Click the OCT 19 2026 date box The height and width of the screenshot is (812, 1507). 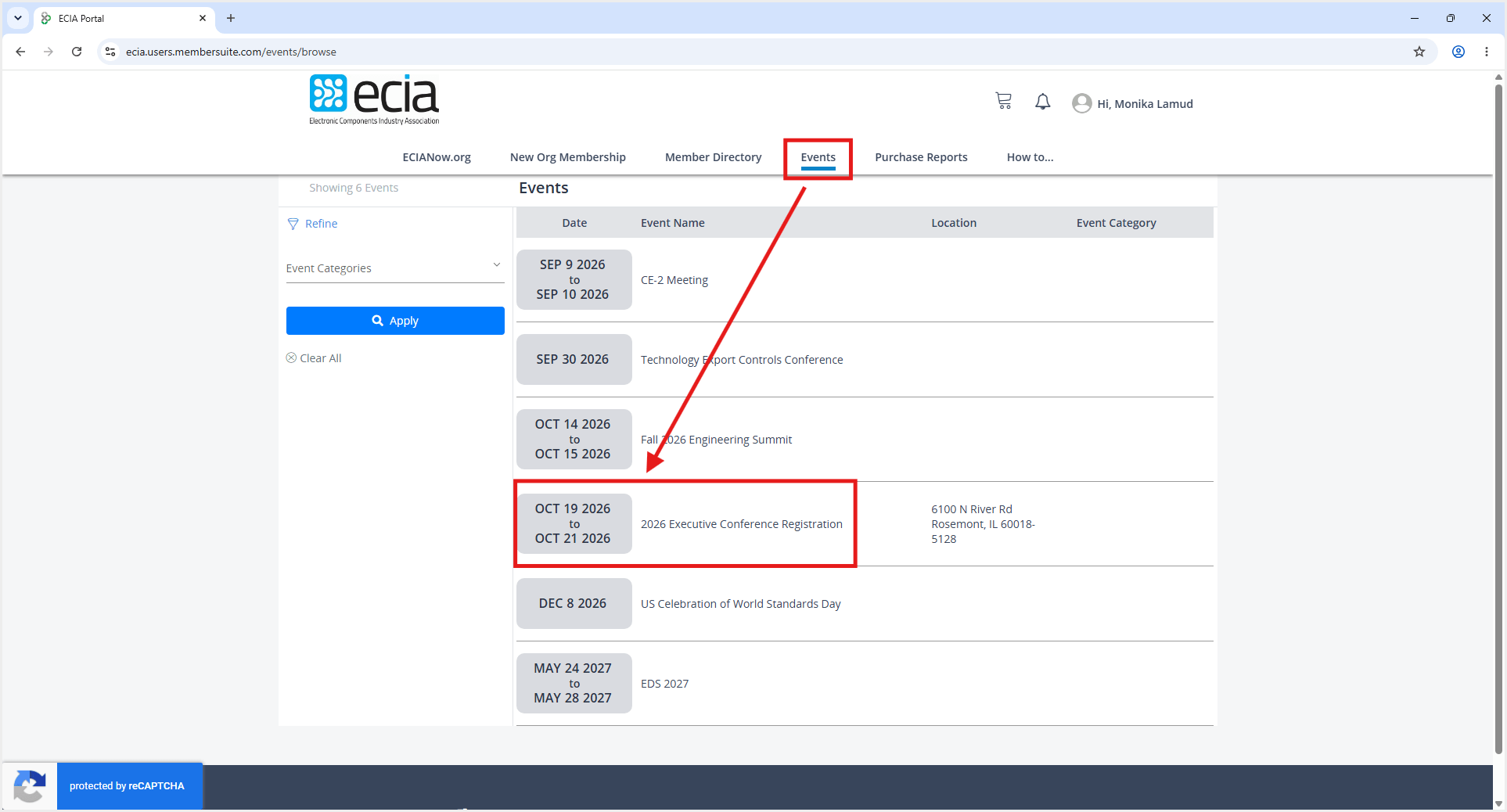pos(574,523)
